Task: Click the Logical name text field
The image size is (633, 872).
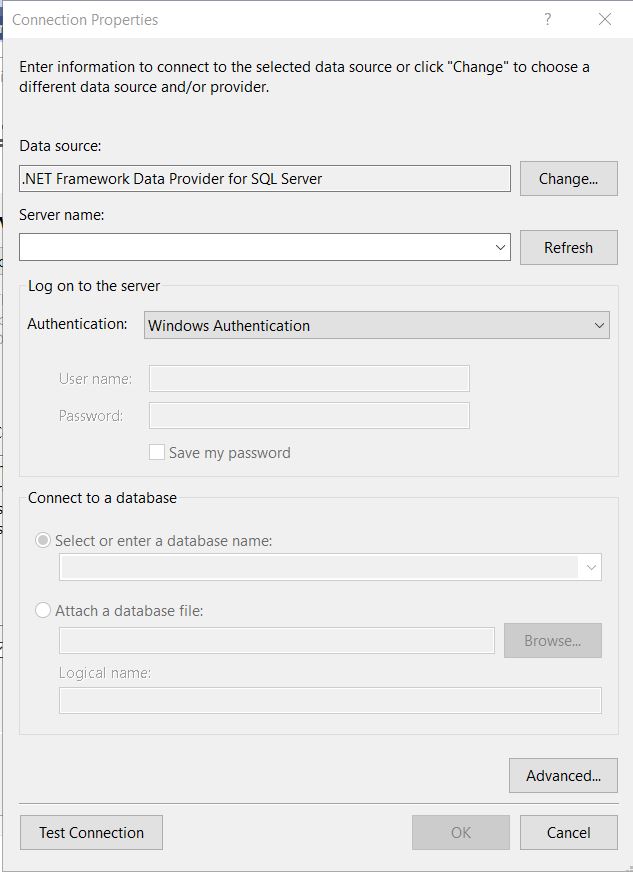Action: [x=330, y=700]
